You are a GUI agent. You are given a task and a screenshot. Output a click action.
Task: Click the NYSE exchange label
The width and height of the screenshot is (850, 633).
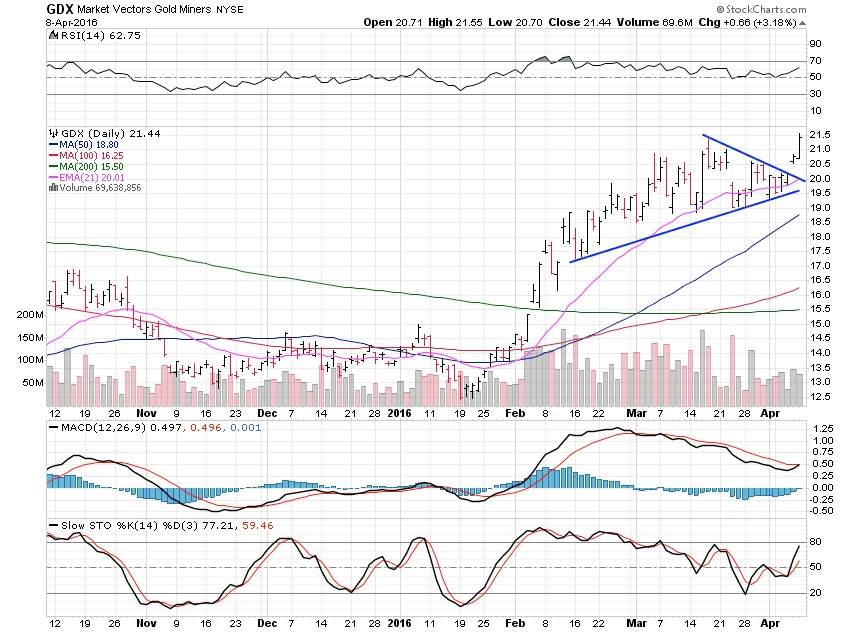[230, 10]
